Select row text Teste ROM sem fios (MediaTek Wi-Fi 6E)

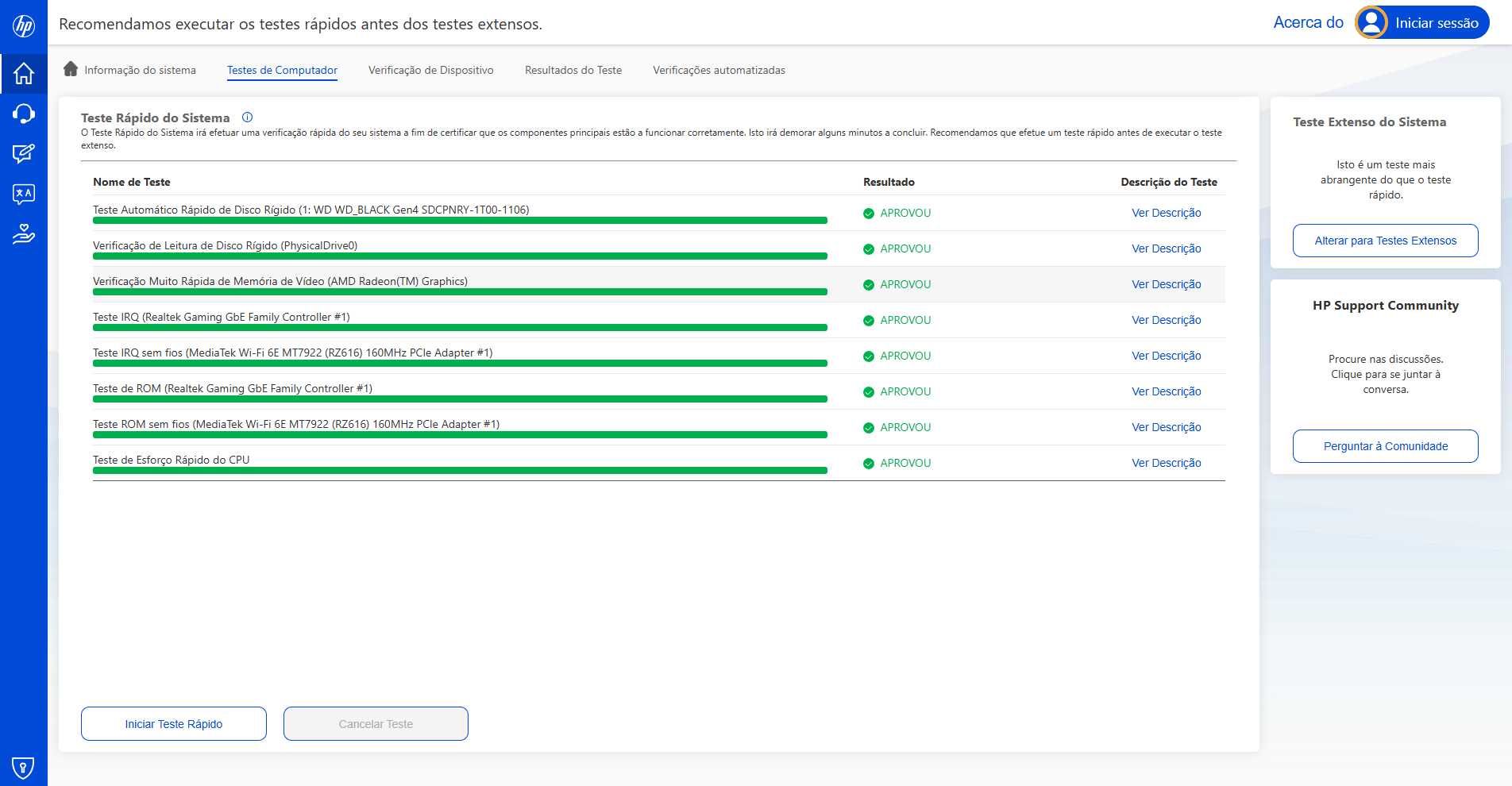click(296, 424)
